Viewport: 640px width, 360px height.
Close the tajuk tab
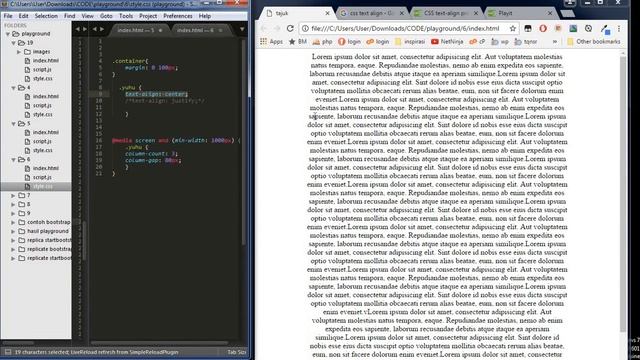327,13
